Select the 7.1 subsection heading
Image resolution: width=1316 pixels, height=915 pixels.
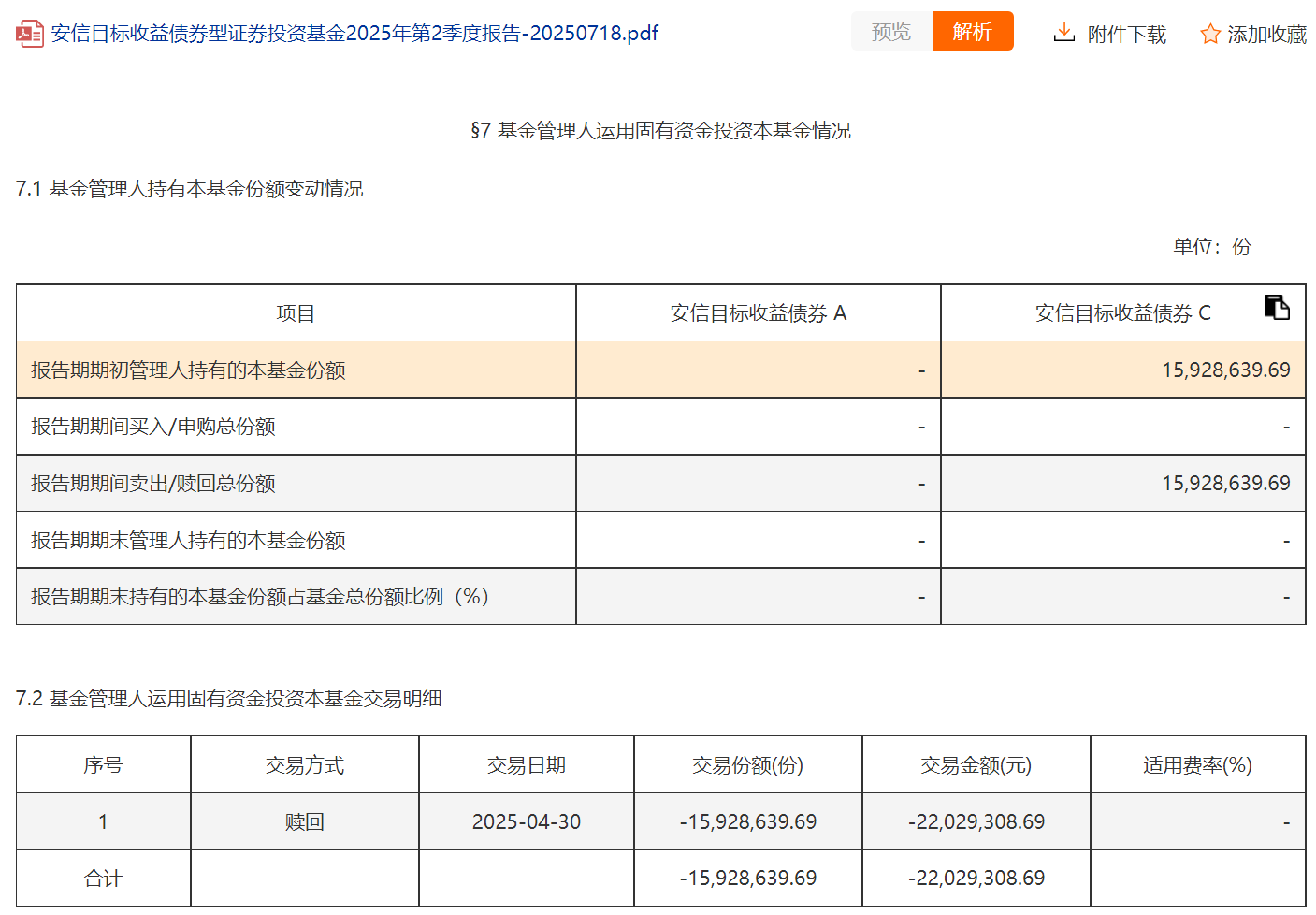coord(190,189)
